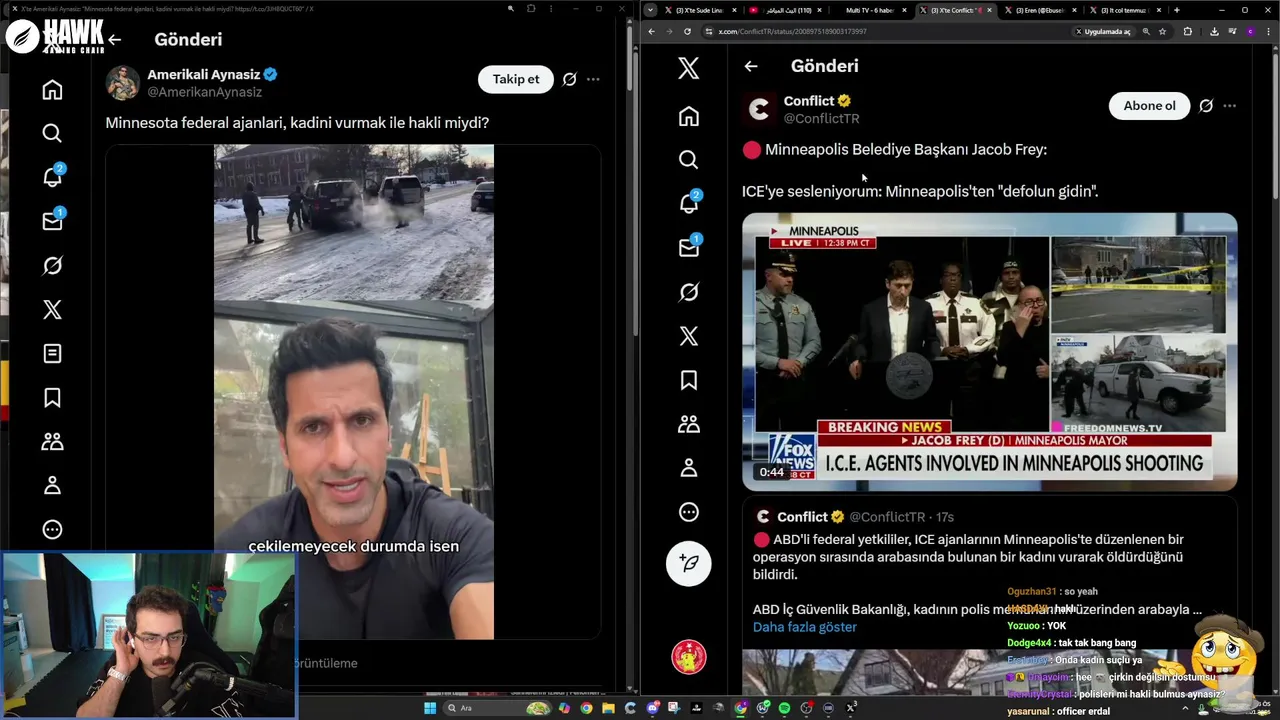Image resolution: width=1280 pixels, height=720 pixels.
Task: Open Chrome three-dot menu
Action: pos(1269,31)
